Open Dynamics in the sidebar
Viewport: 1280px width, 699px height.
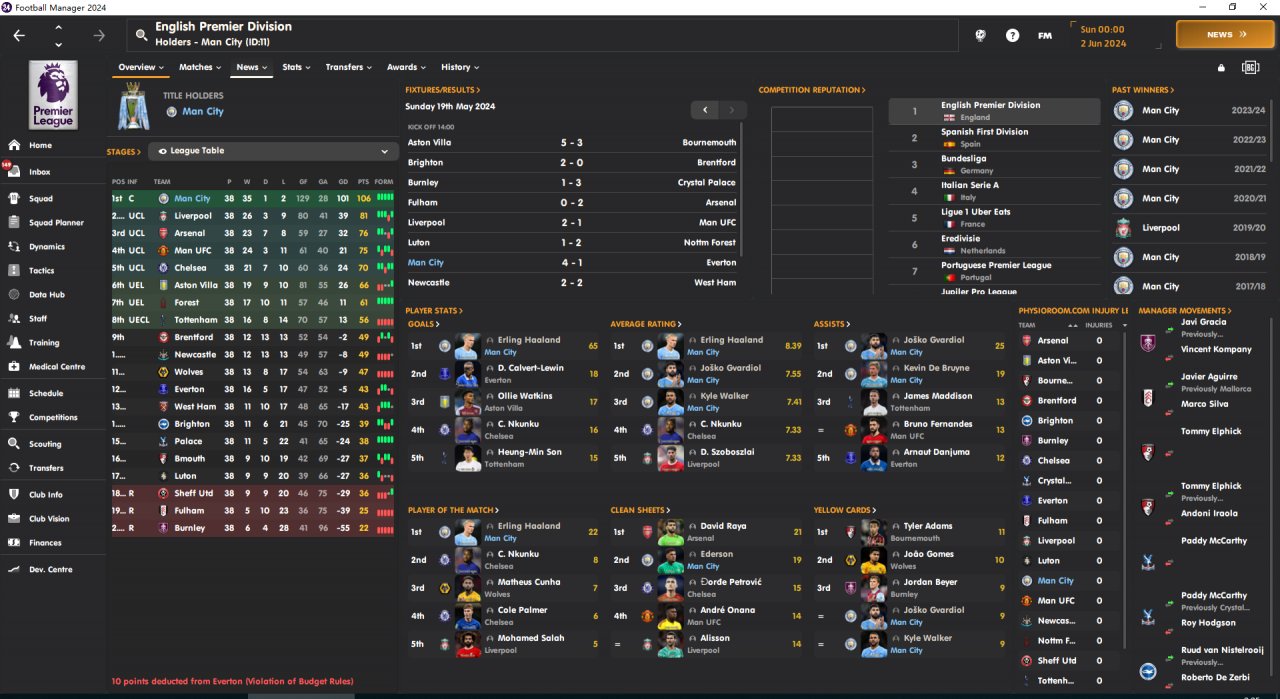pos(47,247)
